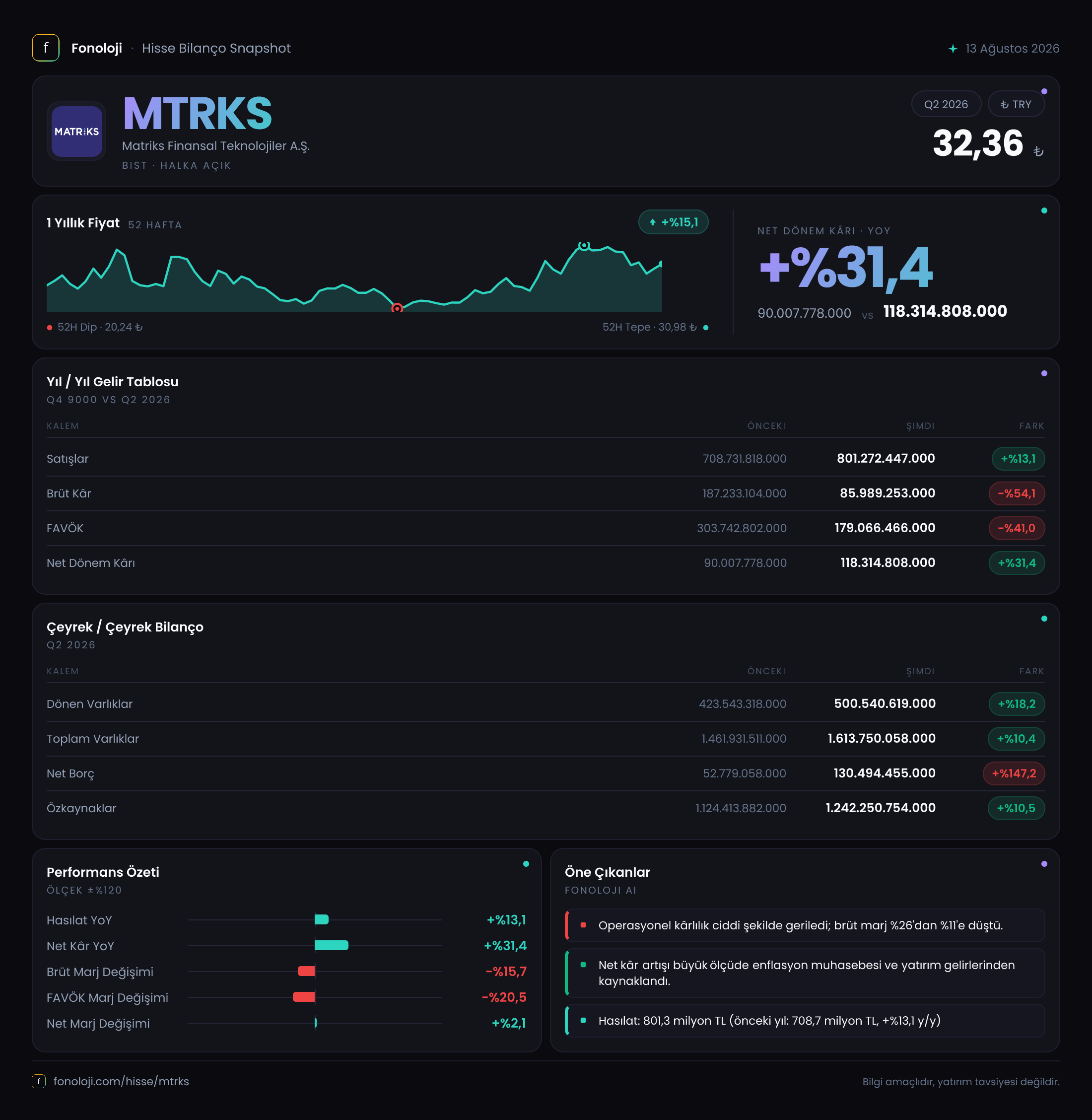This screenshot has width=1092, height=1120.
Task: Click the small footer Fonoloji icon
Action: [38, 1081]
